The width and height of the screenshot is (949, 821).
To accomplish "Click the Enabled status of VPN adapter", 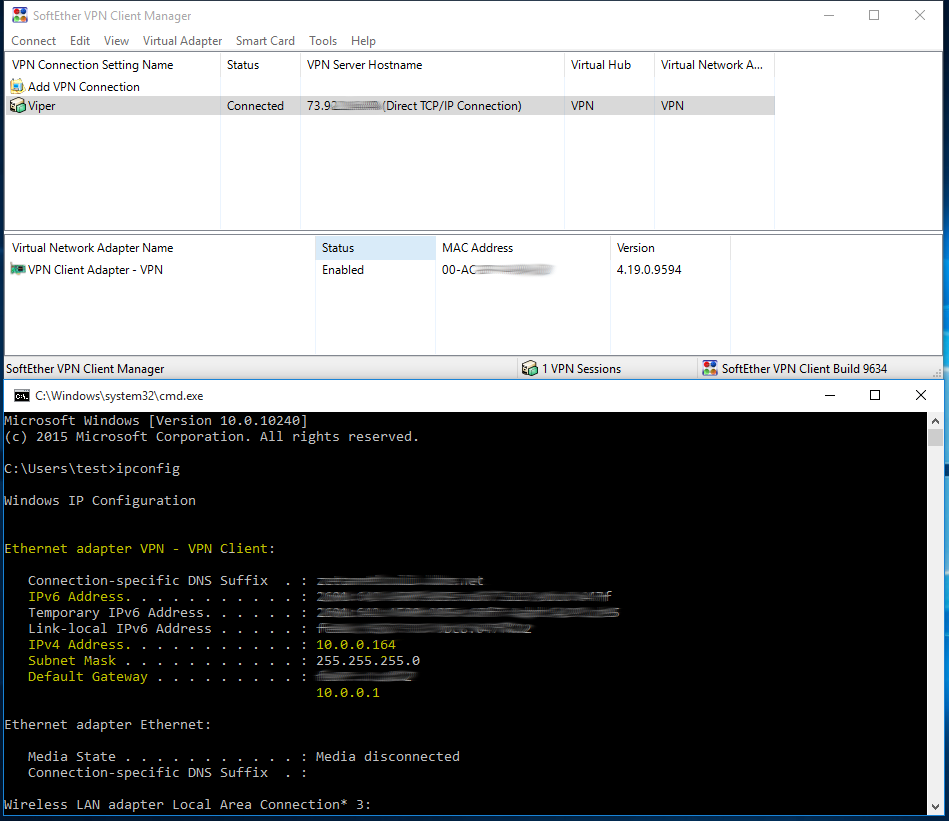I will (x=343, y=270).
